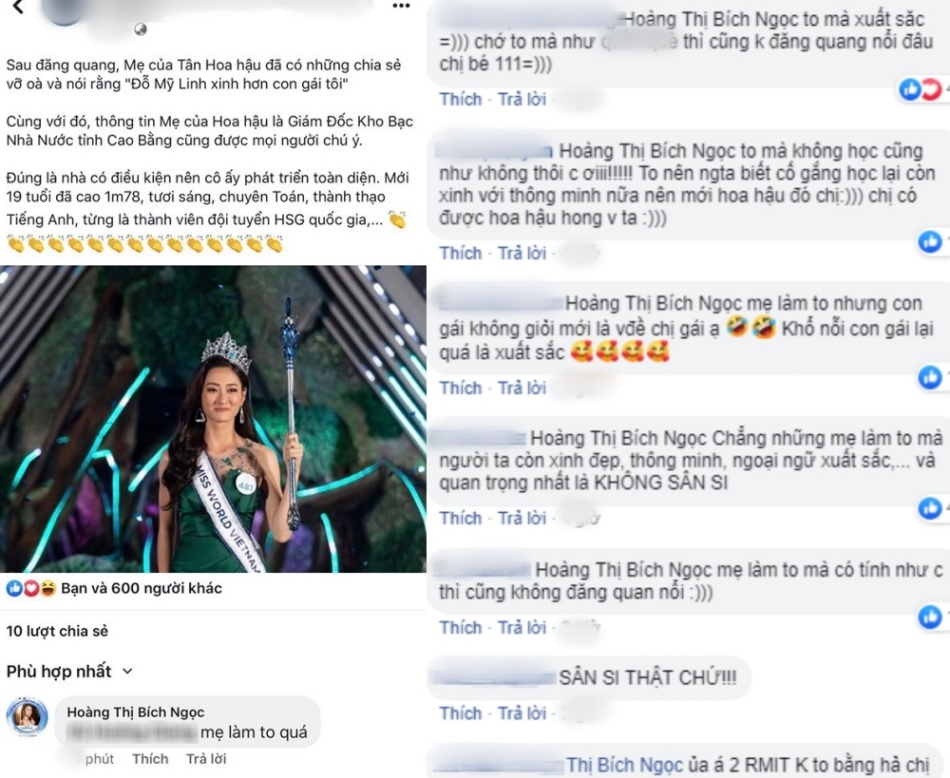The image size is (950, 778).
Task: Like Hoàng Thị Bích Ngọc's 'mẹ làm to quá' comment
Action: (150, 759)
